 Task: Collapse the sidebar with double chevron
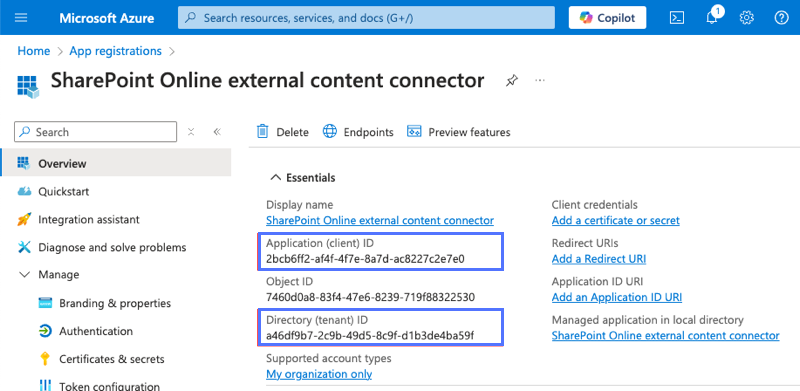[x=217, y=132]
